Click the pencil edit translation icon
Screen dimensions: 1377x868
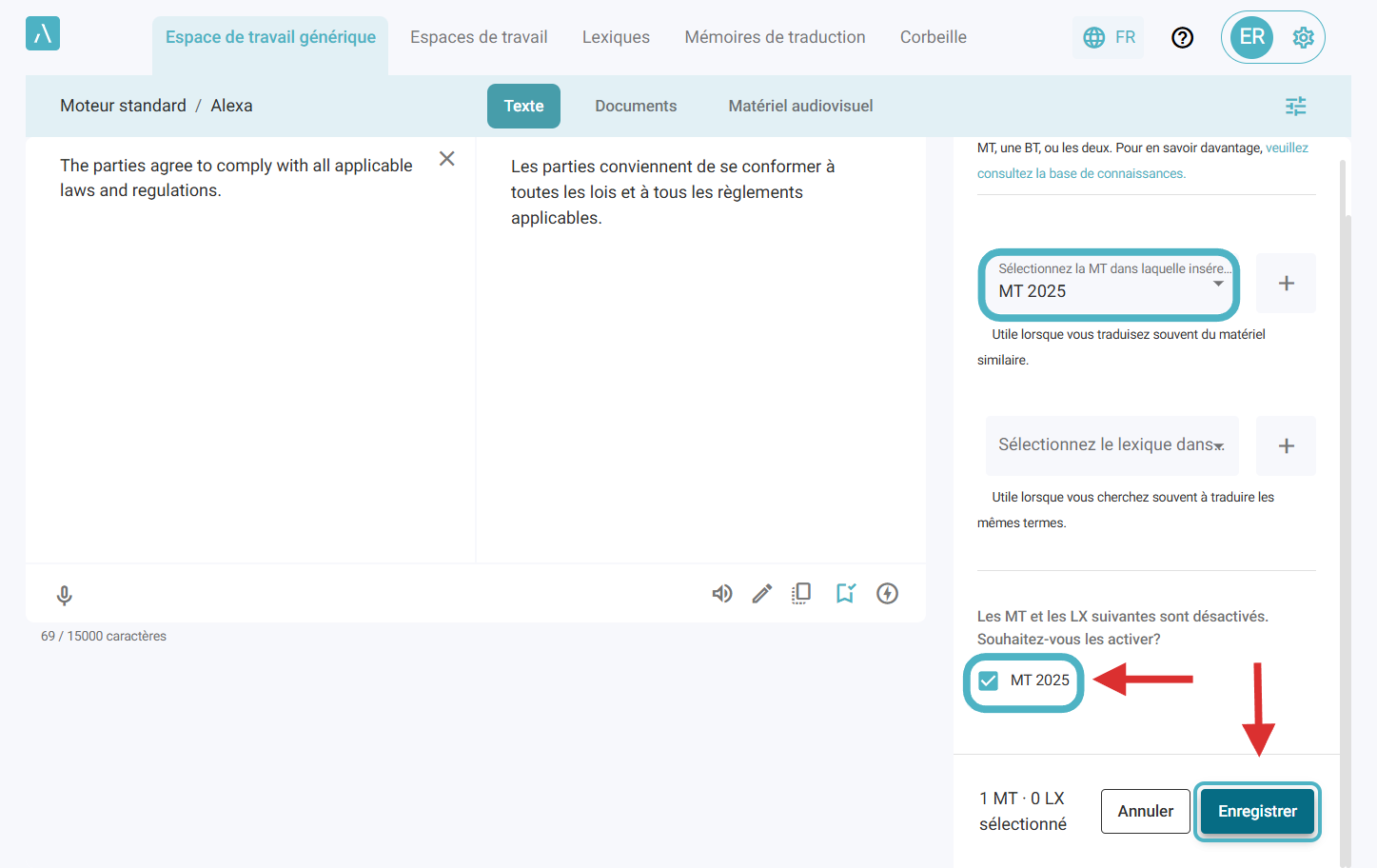click(762, 594)
